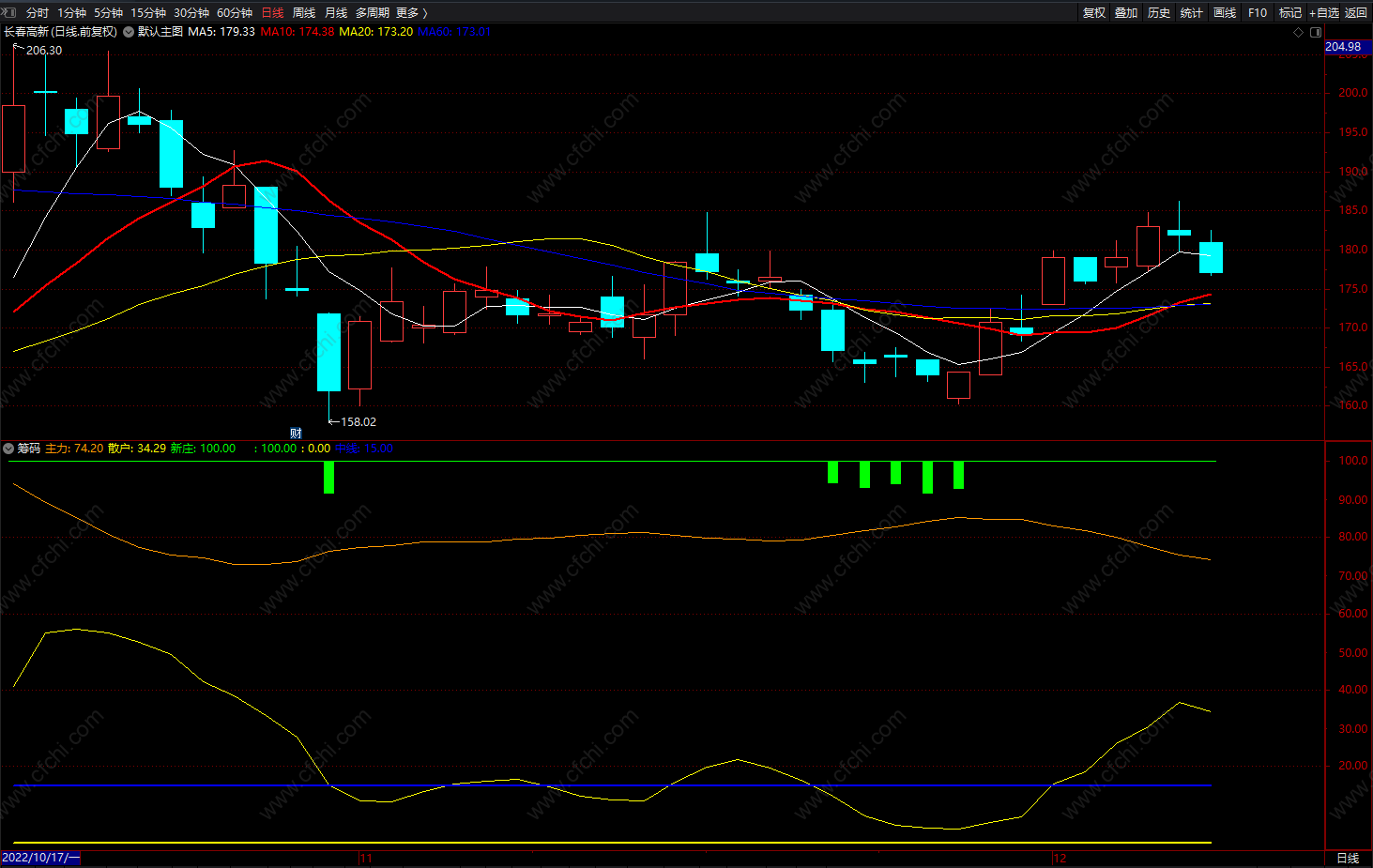Expand the 更多 periods menu
The width and height of the screenshot is (1373, 868).
pyautogui.click(x=412, y=13)
